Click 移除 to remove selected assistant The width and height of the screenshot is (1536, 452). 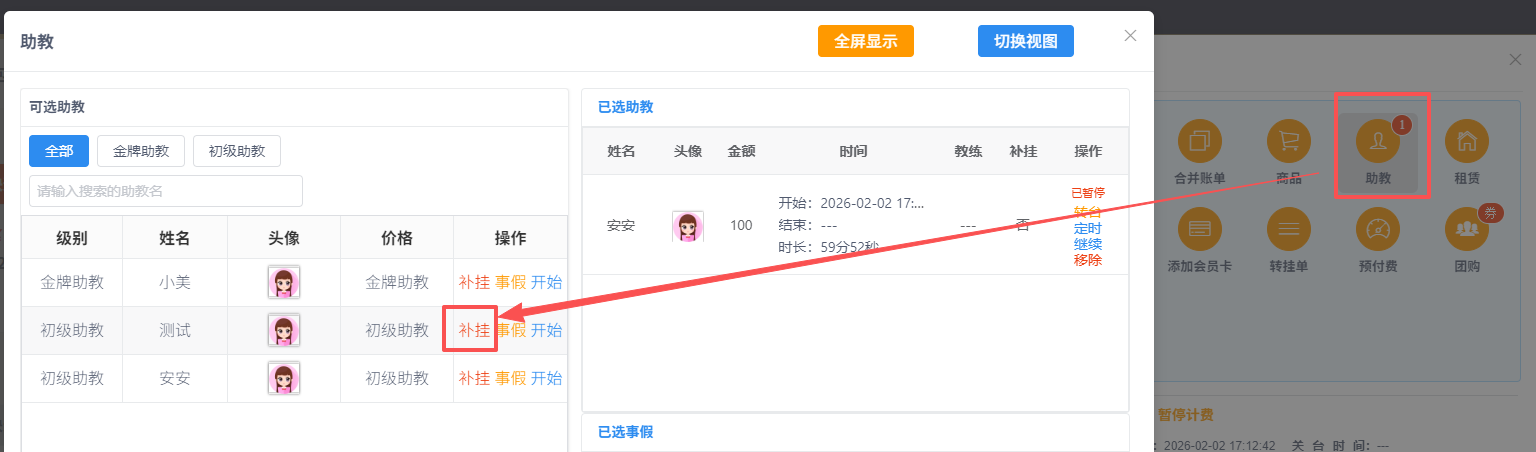(1088, 260)
